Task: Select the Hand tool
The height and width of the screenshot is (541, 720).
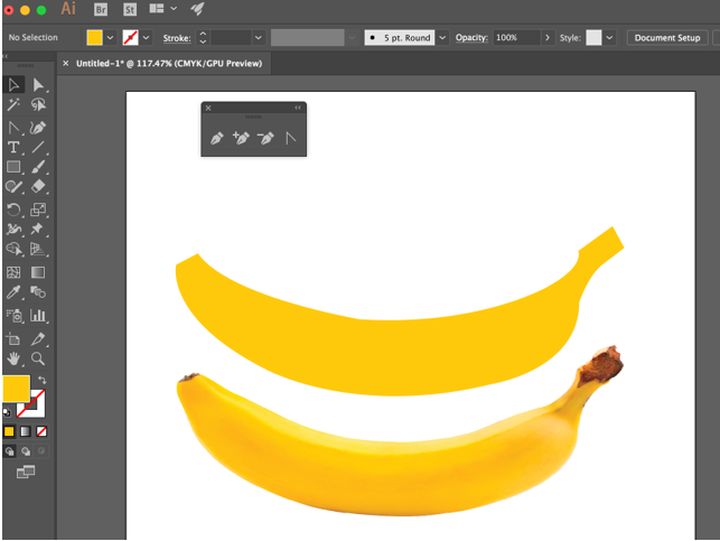Action: point(14,359)
